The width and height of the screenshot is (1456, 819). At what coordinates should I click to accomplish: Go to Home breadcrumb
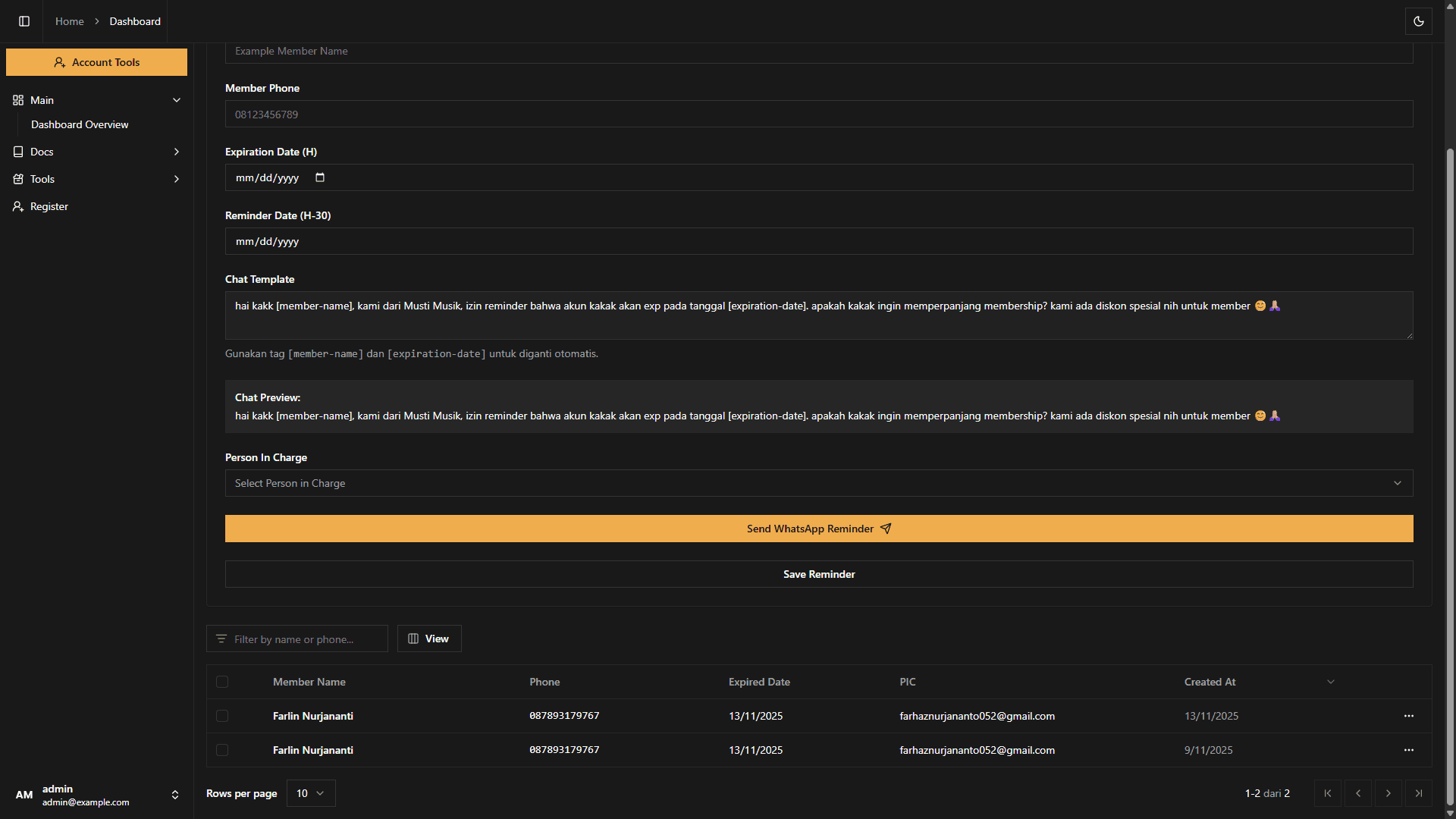(70, 21)
